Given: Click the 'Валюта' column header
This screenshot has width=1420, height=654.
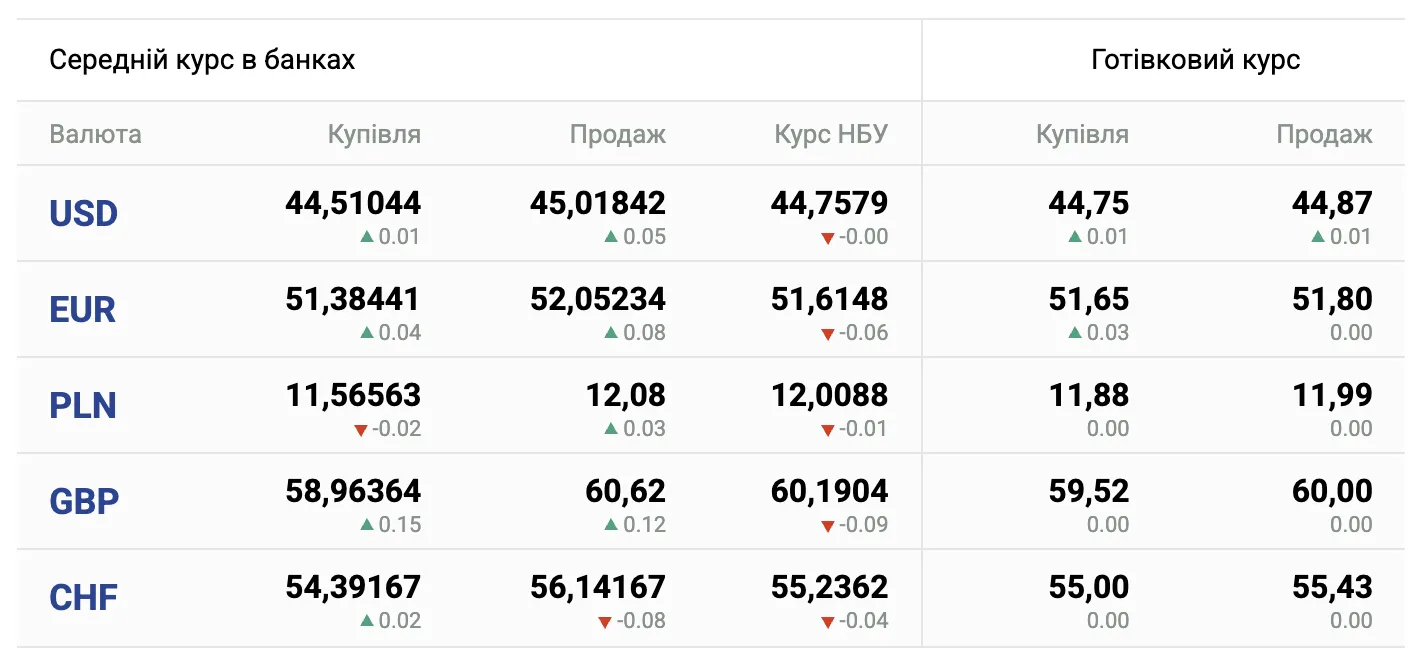Looking at the screenshot, I should click(95, 134).
